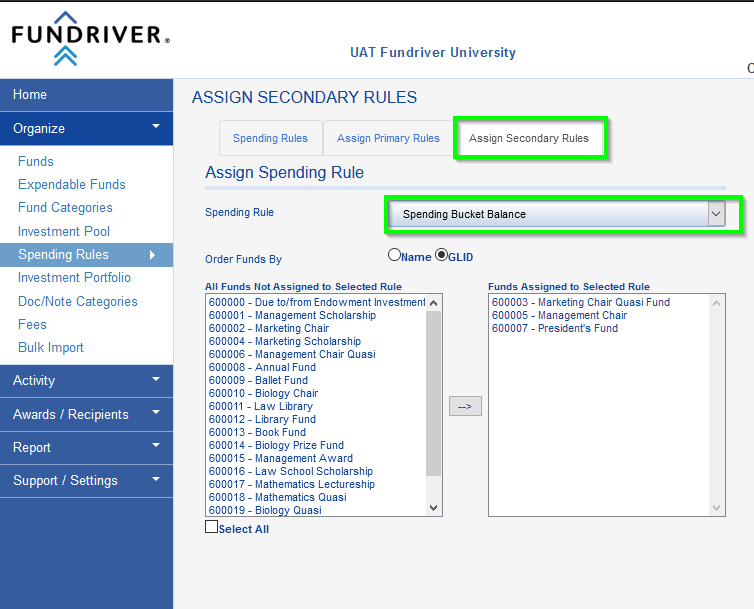Expand the Report menu section
The image size is (754, 609).
(x=87, y=447)
